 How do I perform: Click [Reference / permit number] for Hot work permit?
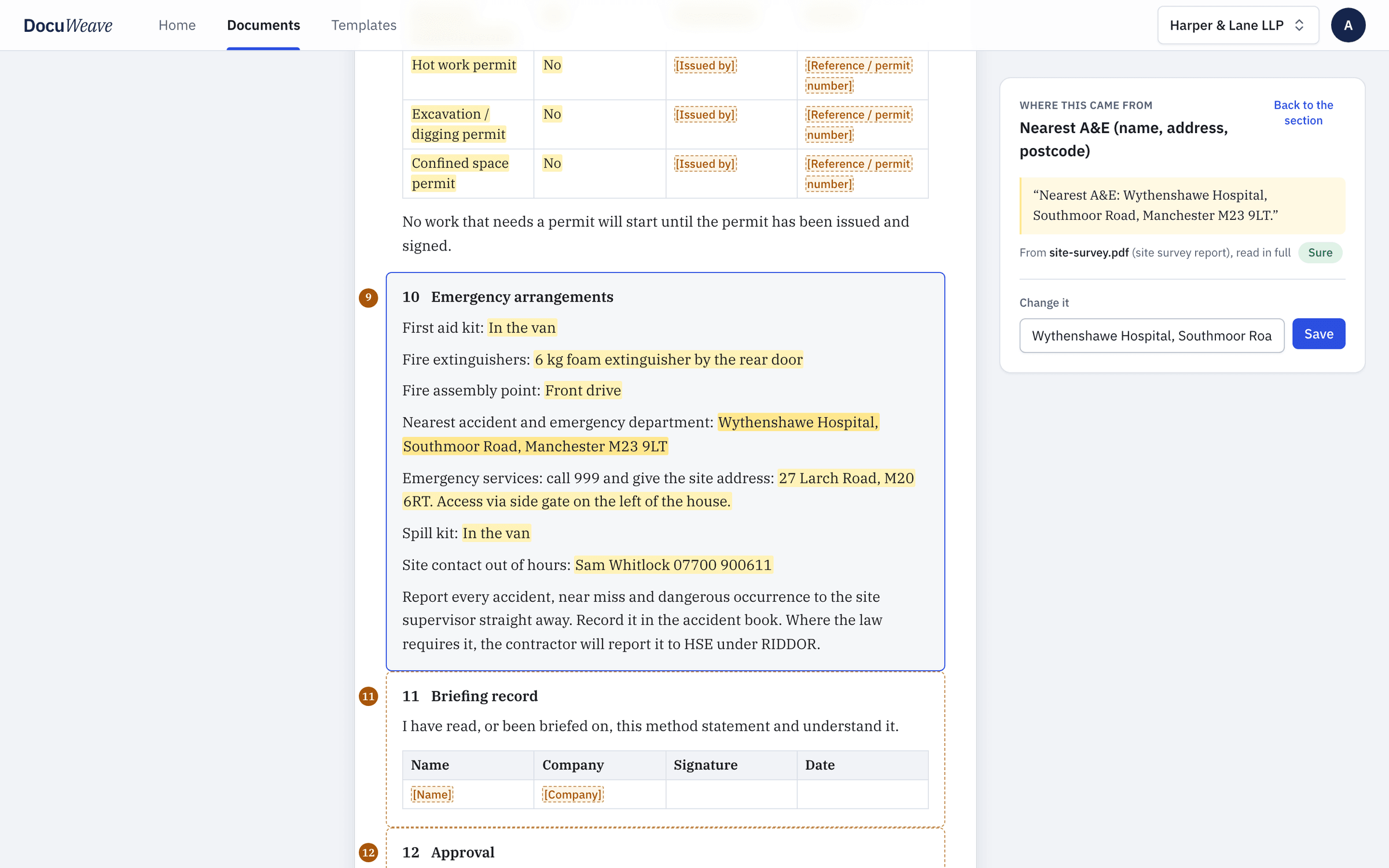coord(859,75)
